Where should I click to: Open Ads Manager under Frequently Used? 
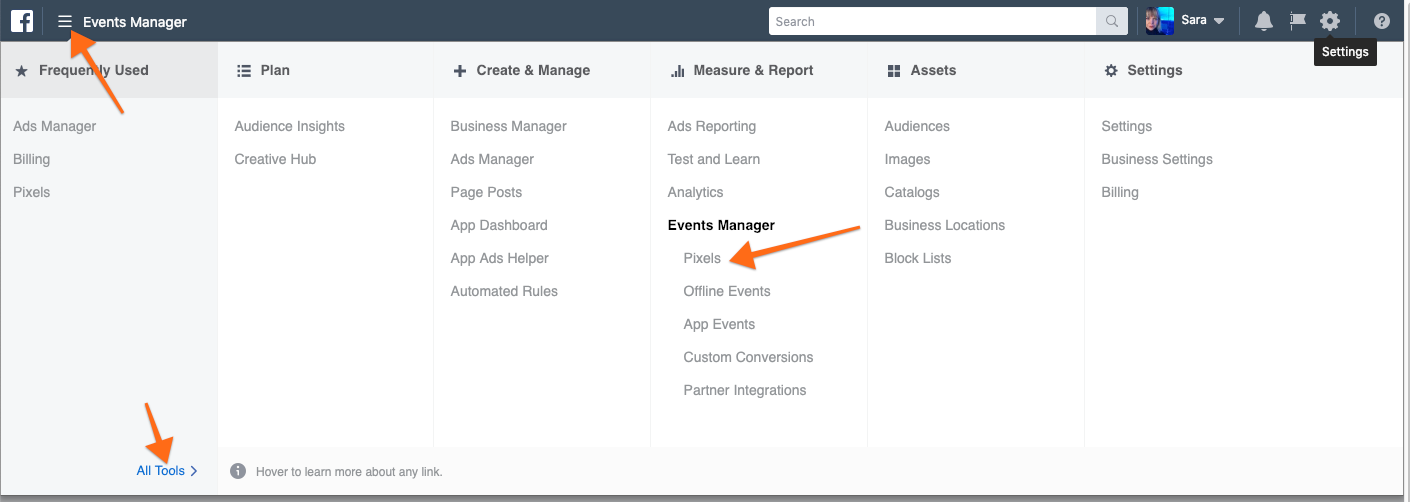click(x=55, y=126)
